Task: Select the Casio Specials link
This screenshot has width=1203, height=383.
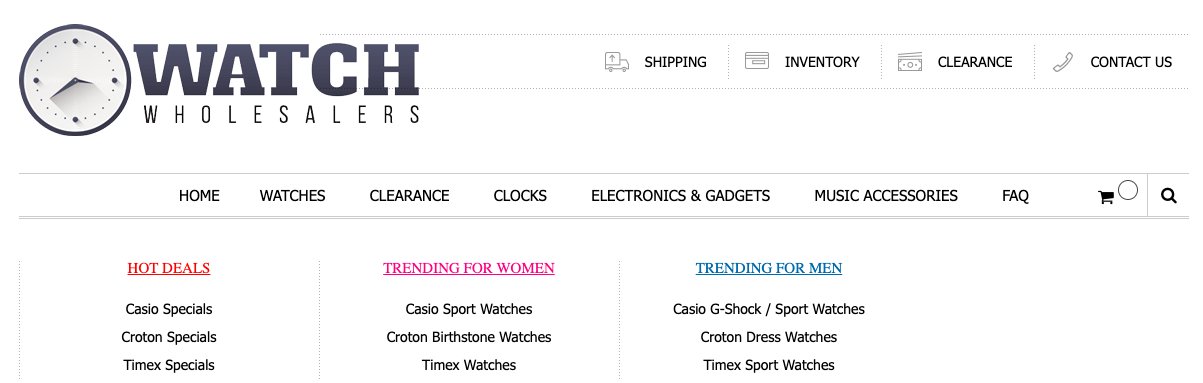Action: pos(169,309)
